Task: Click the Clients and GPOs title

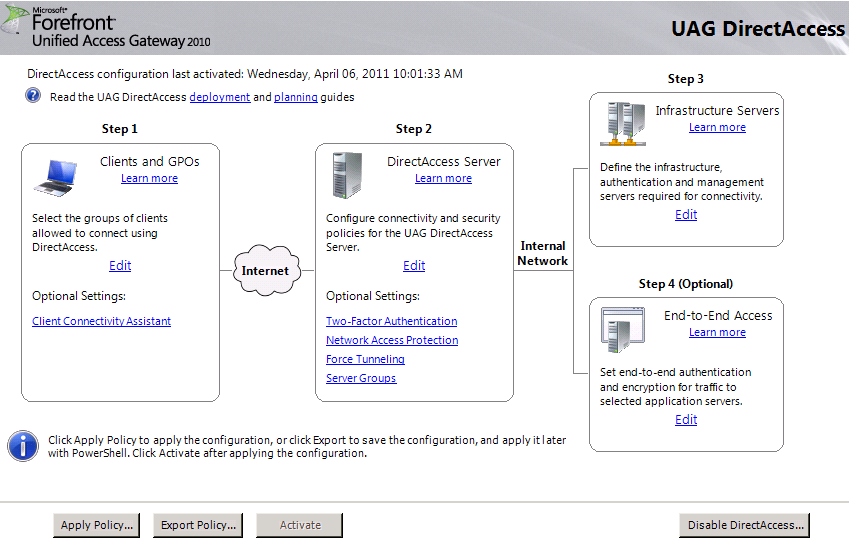Action: tap(149, 161)
